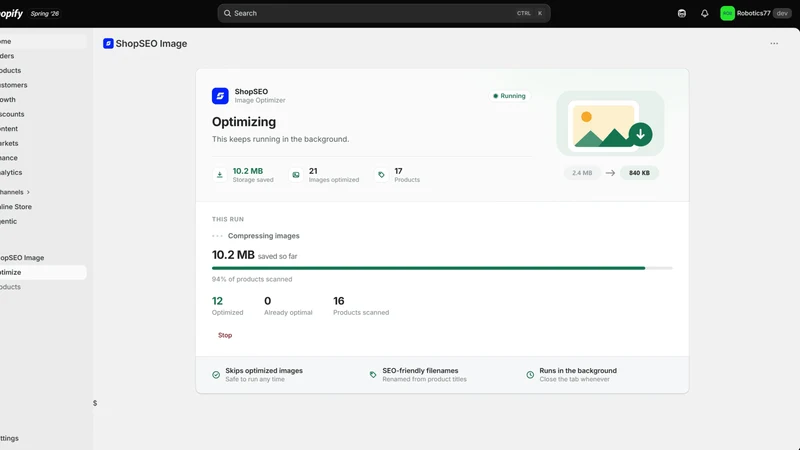Select the Optimize sidebar item
The width and height of the screenshot is (800, 450).
coord(43,272)
